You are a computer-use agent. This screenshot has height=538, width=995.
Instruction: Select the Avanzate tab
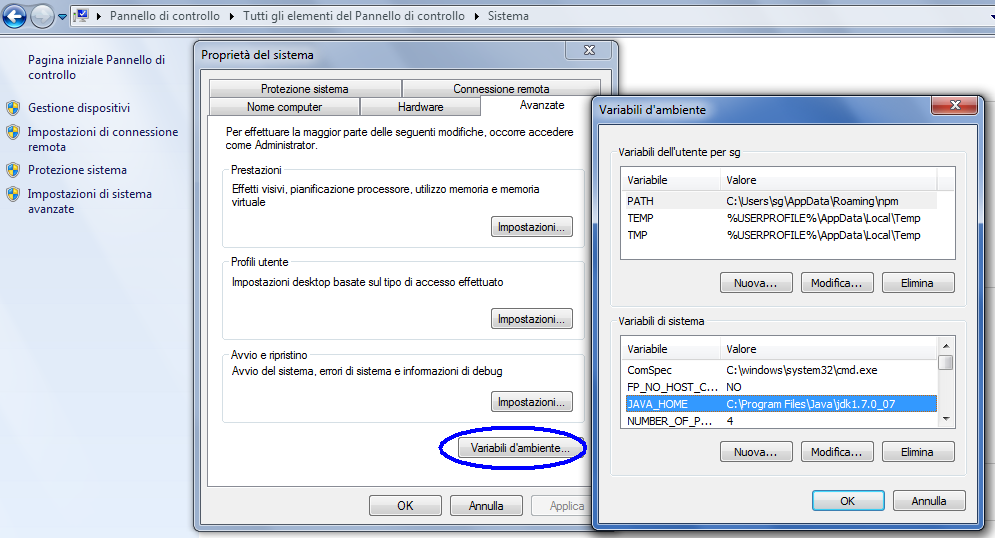[x=542, y=105]
